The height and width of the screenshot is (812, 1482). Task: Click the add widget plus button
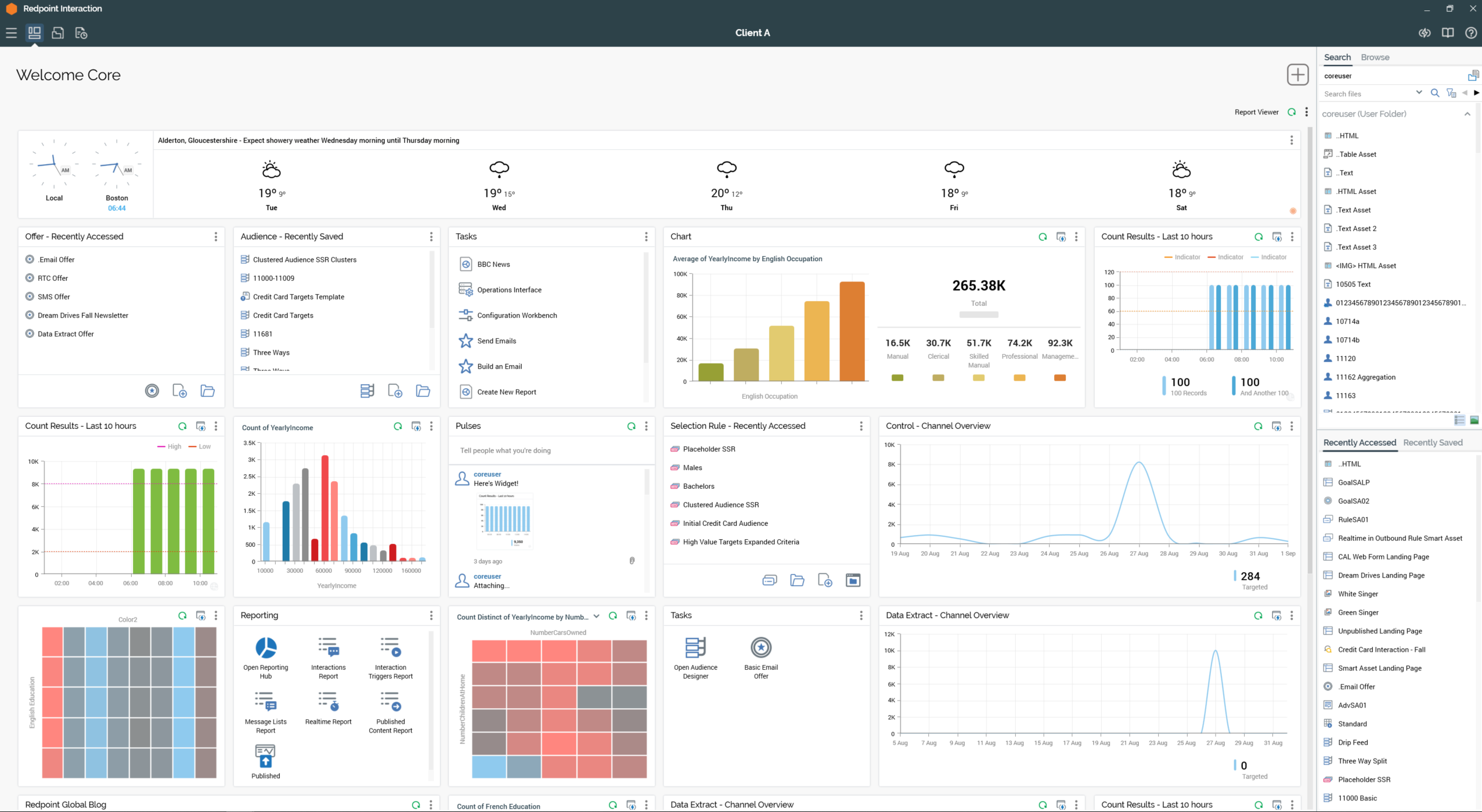click(1297, 75)
